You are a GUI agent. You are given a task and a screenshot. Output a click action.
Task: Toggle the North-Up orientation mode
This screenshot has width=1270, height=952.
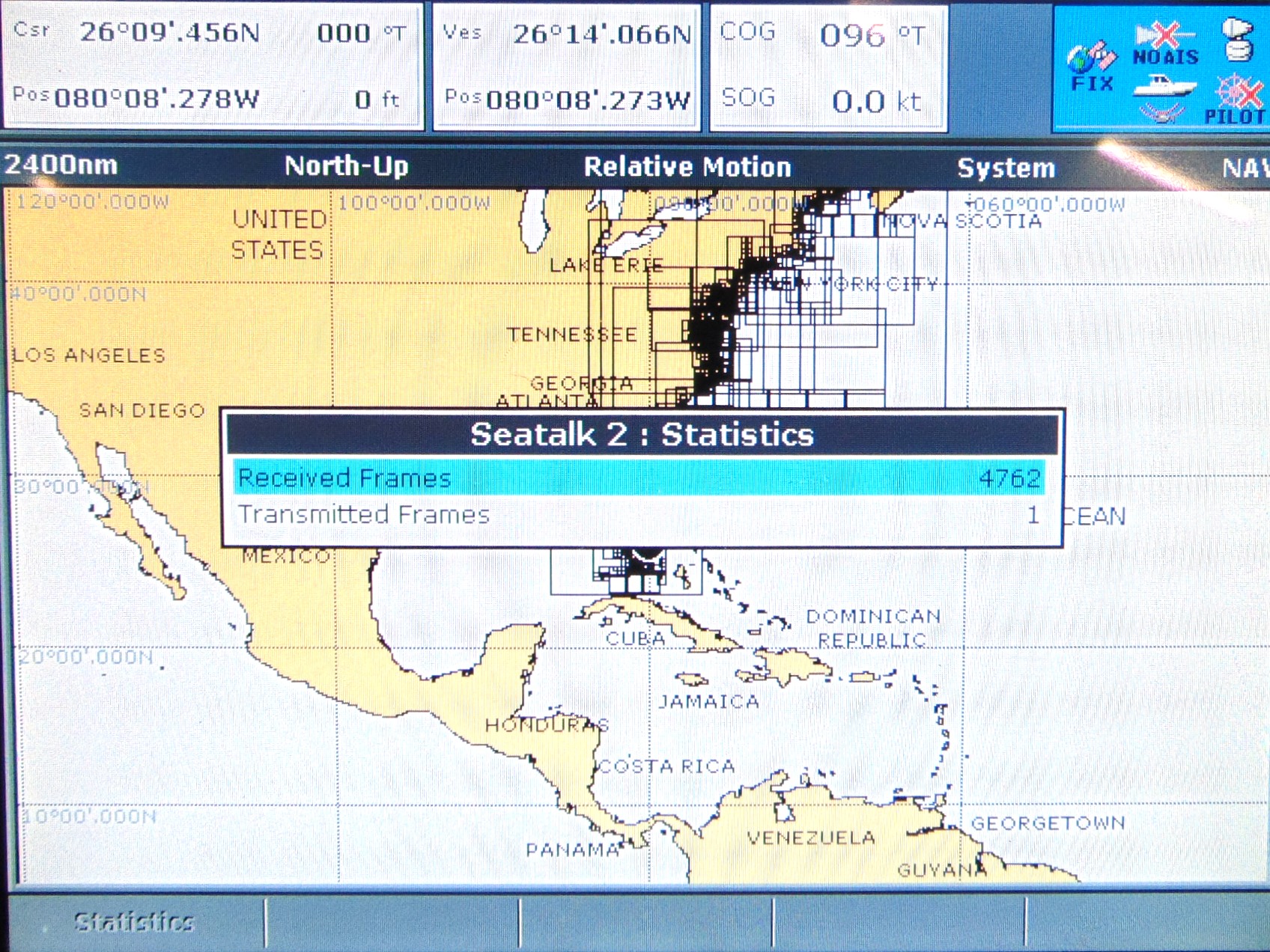pyautogui.click(x=346, y=166)
